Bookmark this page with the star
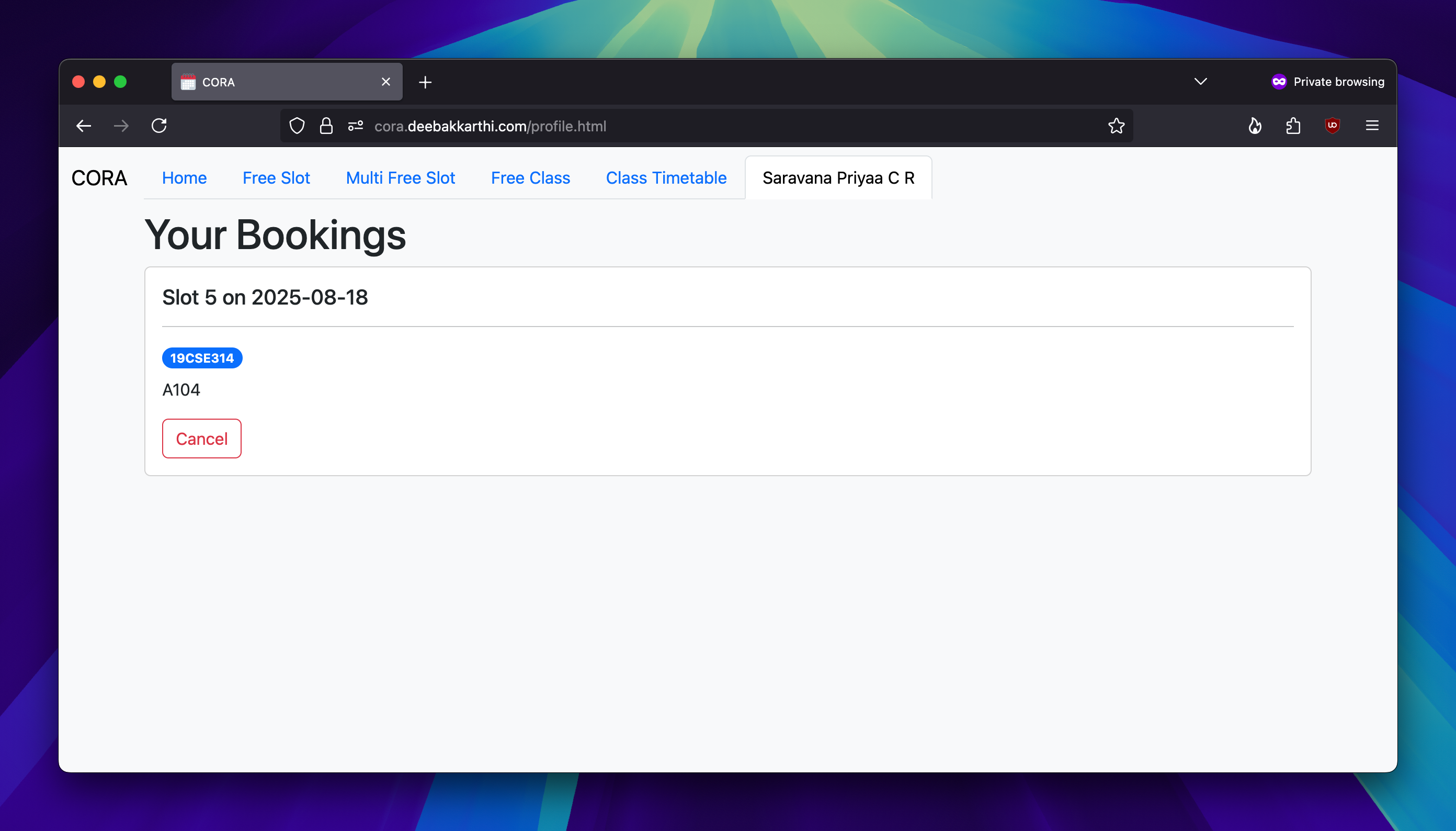The height and width of the screenshot is (831, 1456). 1116,126
